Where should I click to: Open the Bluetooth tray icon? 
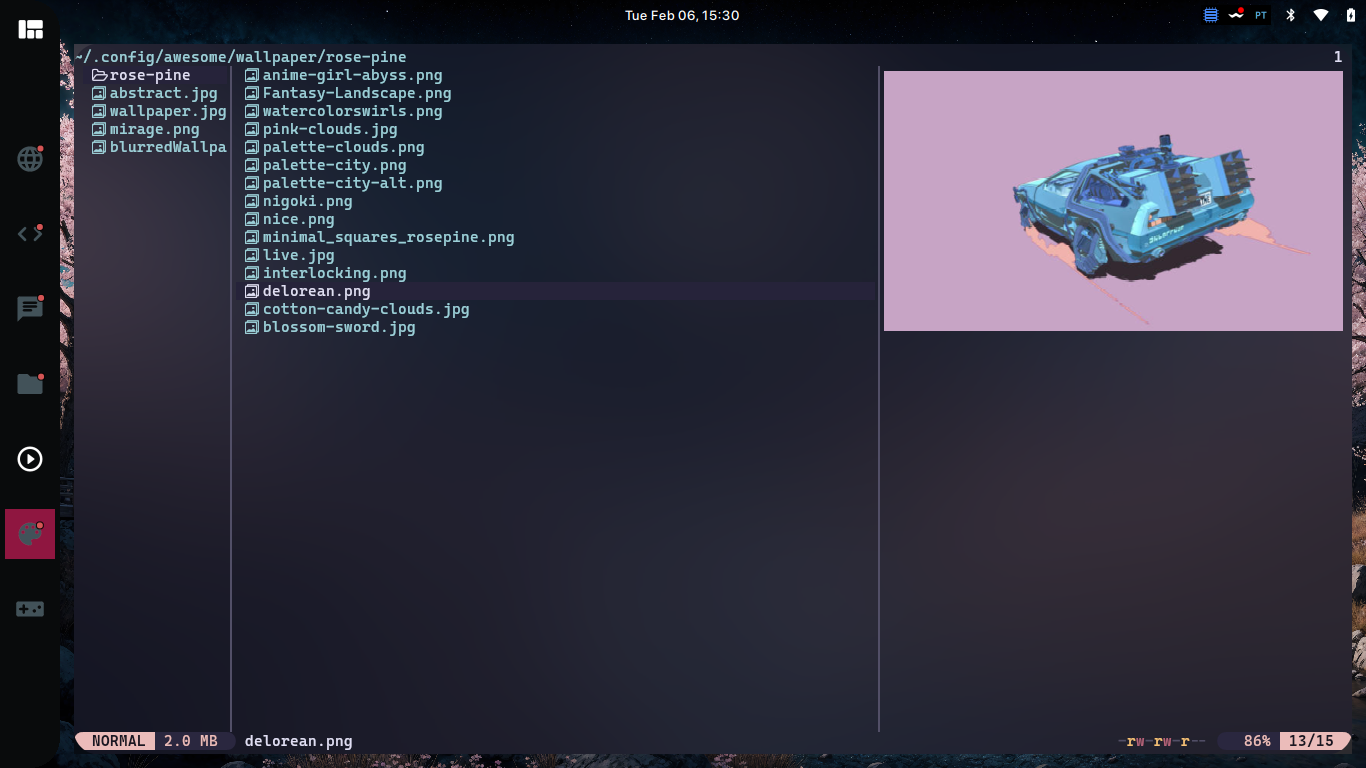coord(1291,15)
